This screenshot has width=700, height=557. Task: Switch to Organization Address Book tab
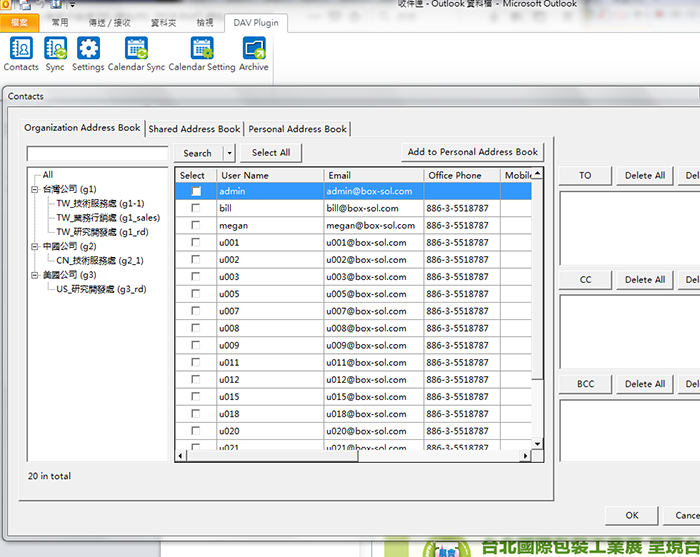82,128
